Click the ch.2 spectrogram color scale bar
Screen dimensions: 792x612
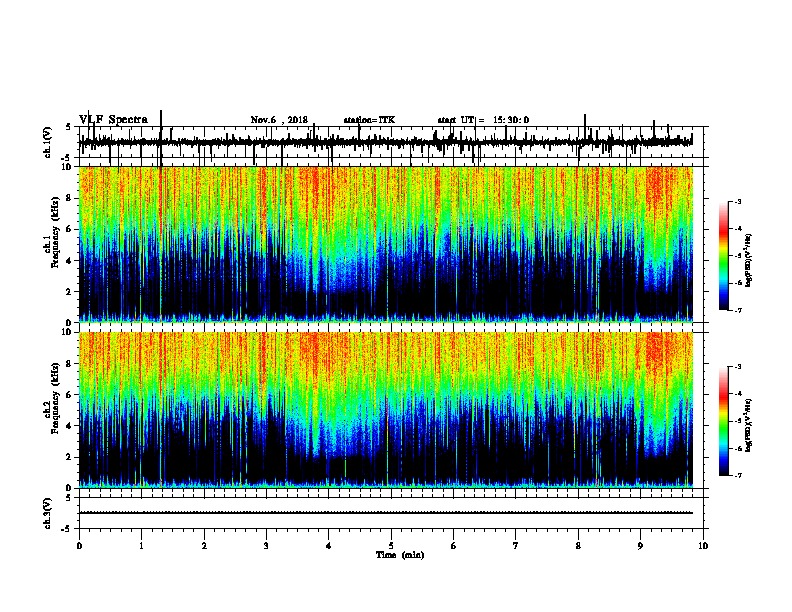pos(724,421)
